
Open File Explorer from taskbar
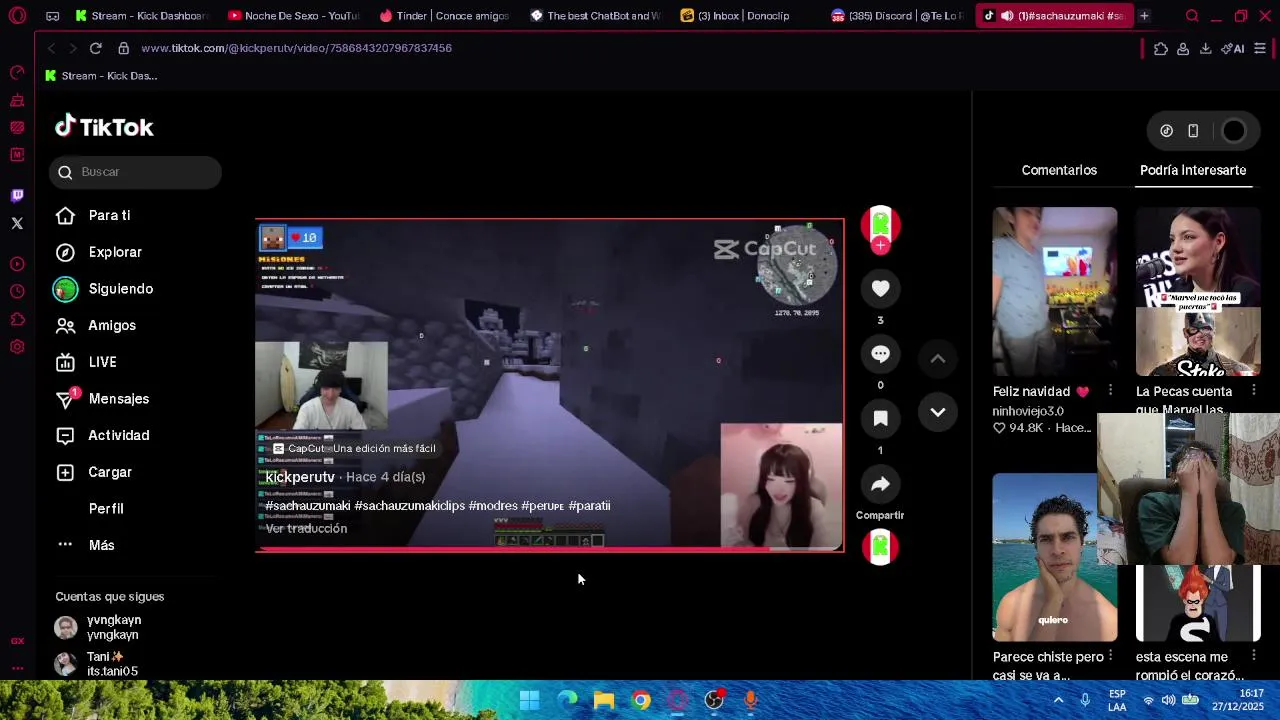tap(604, 700)
